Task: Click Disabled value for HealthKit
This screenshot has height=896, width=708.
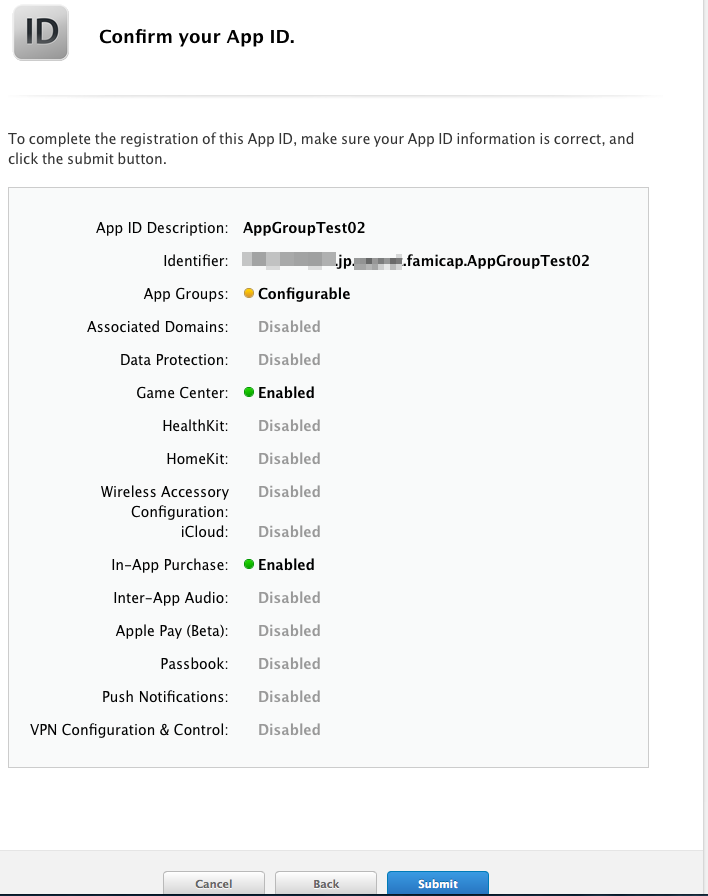Action: [289, 426]
